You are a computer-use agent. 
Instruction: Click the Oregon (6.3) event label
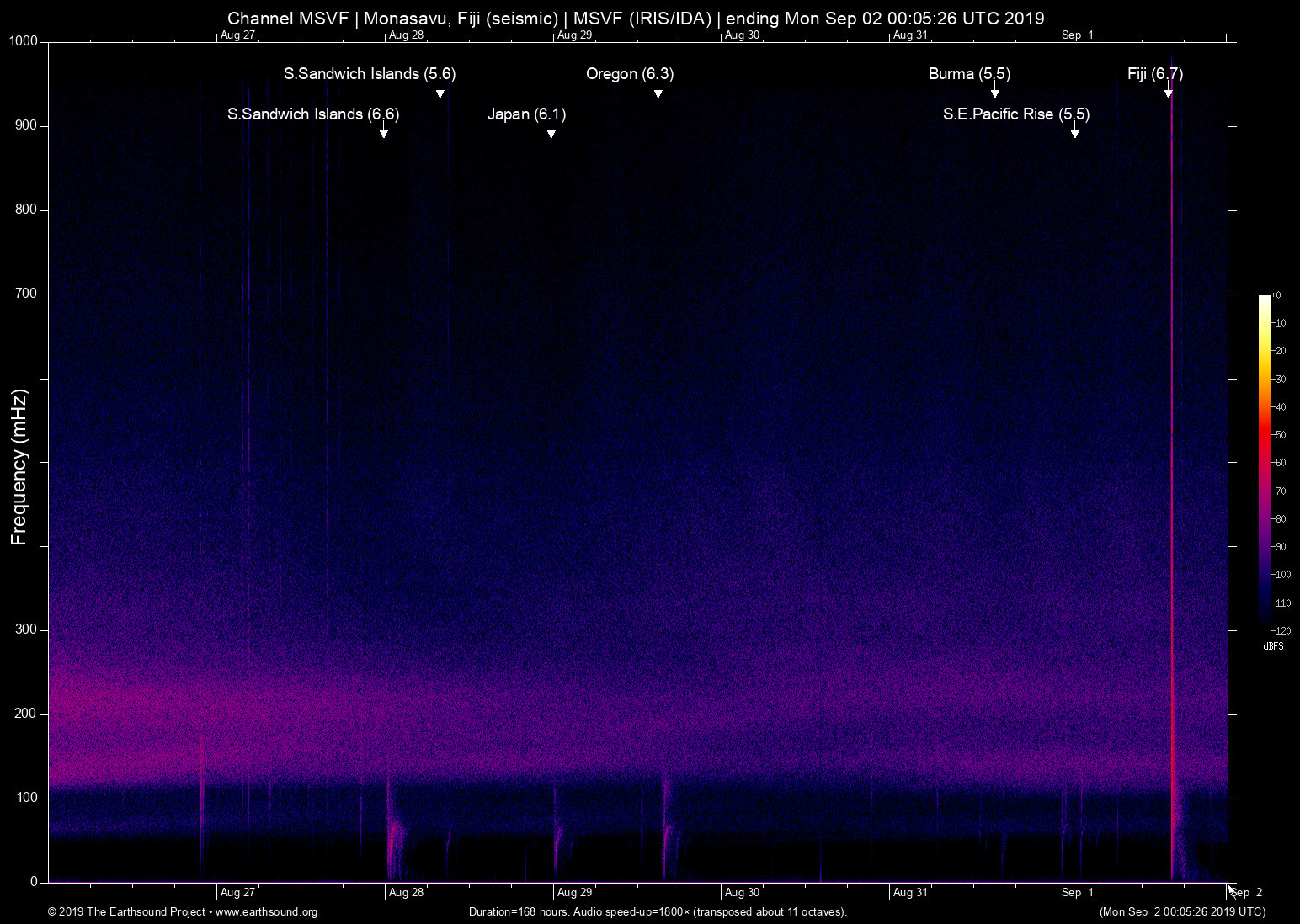(629, 74)
